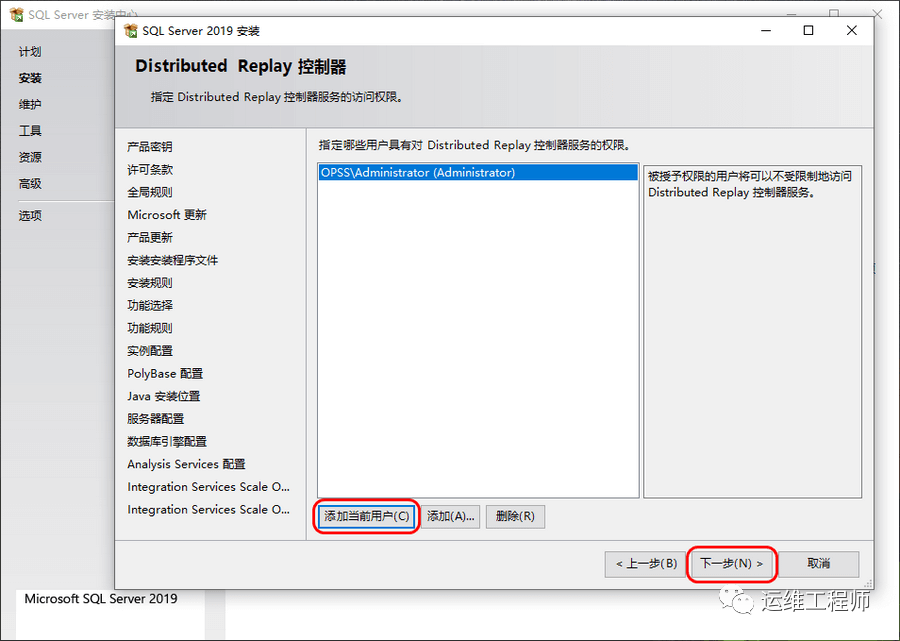The image size is (900, 641).
Task: Select 安装安装程序文件 step
Action: tap(173, 260)
